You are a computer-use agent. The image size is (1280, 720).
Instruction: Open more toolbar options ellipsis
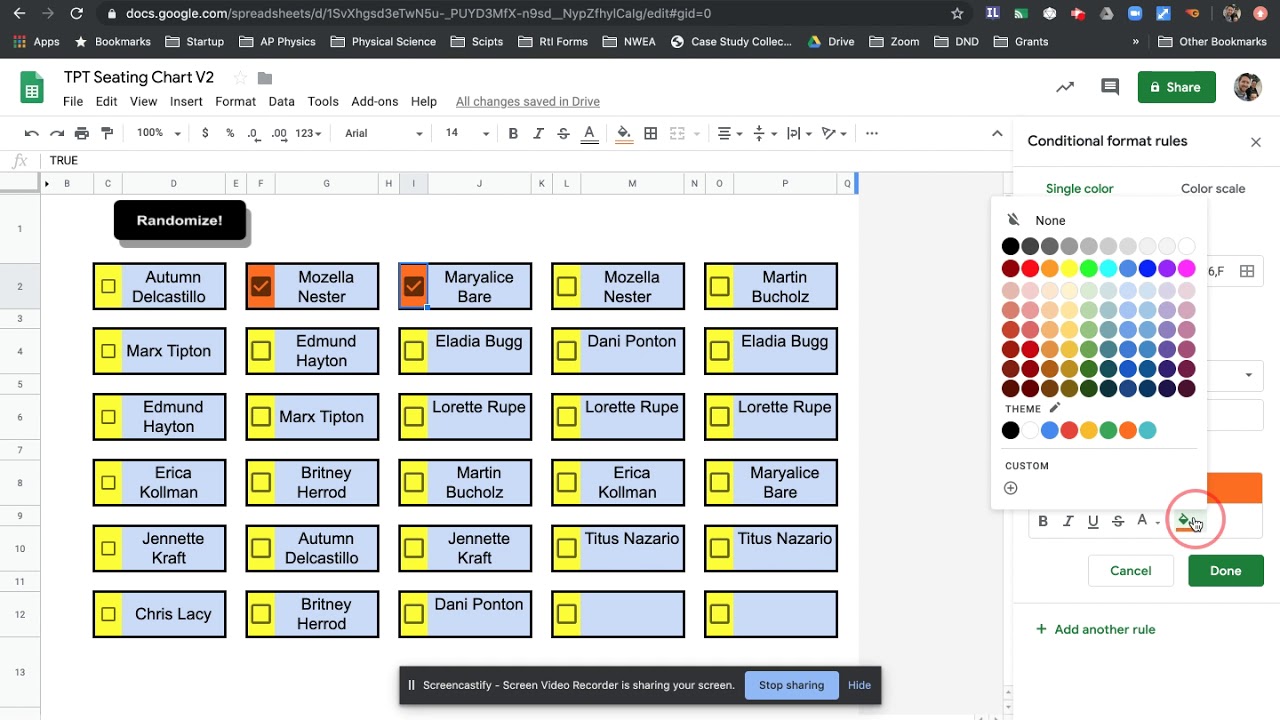click(x=872, y=133)
